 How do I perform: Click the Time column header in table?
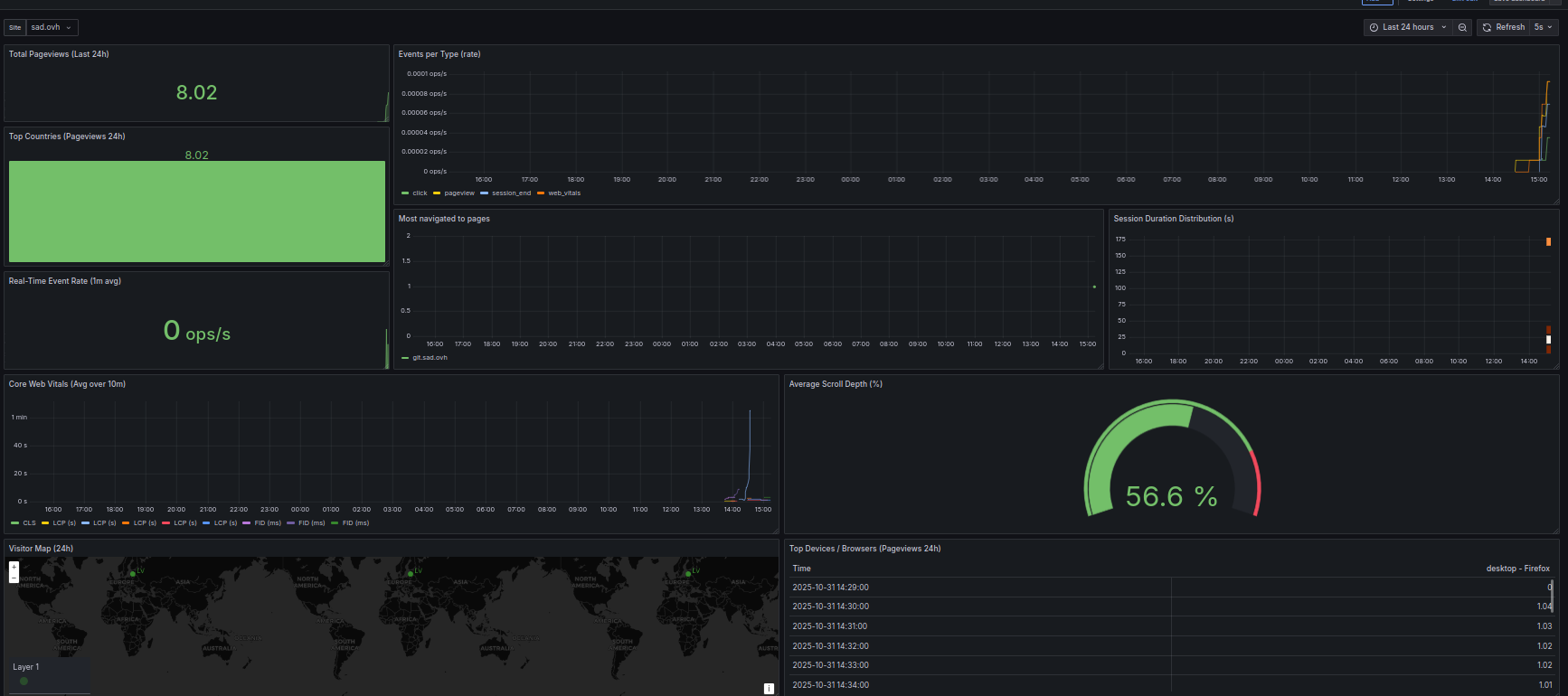pyautogui.click(x=801, y=569)
